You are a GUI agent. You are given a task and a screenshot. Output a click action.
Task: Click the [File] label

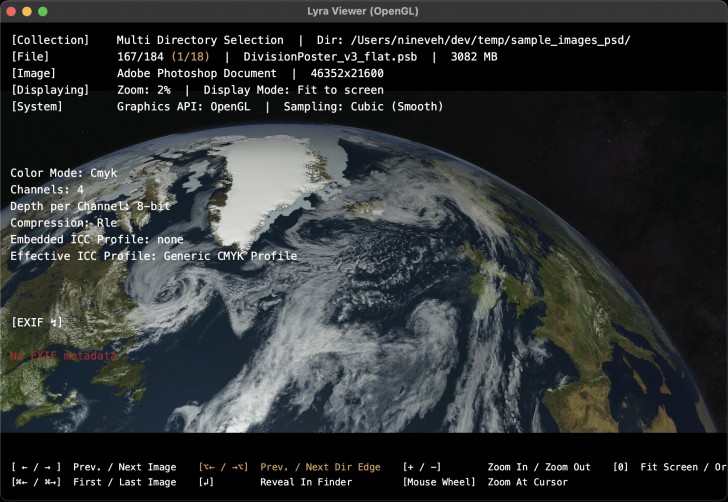[x=30, y=57]
